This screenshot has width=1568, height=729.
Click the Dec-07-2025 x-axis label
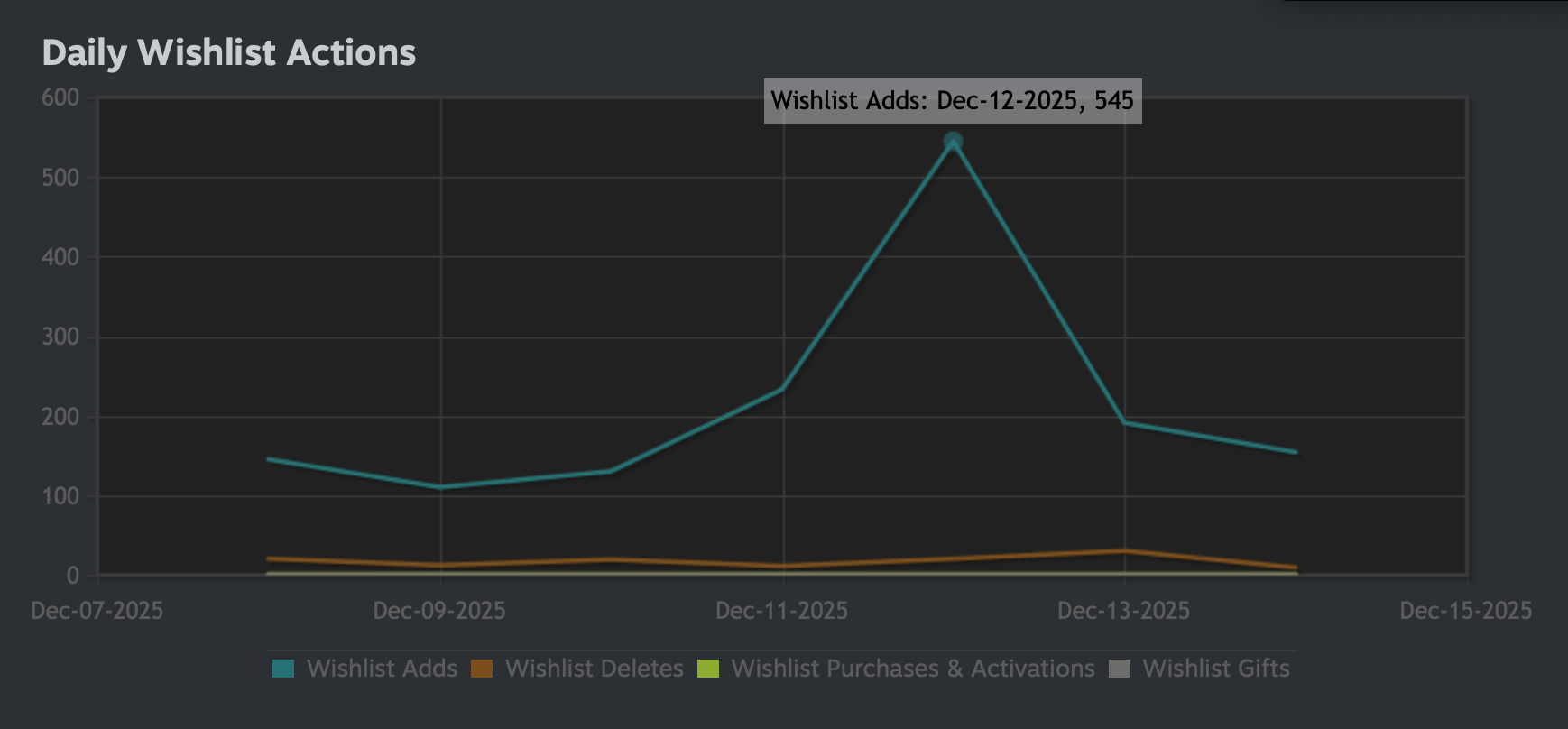click(x=97, y=611)
